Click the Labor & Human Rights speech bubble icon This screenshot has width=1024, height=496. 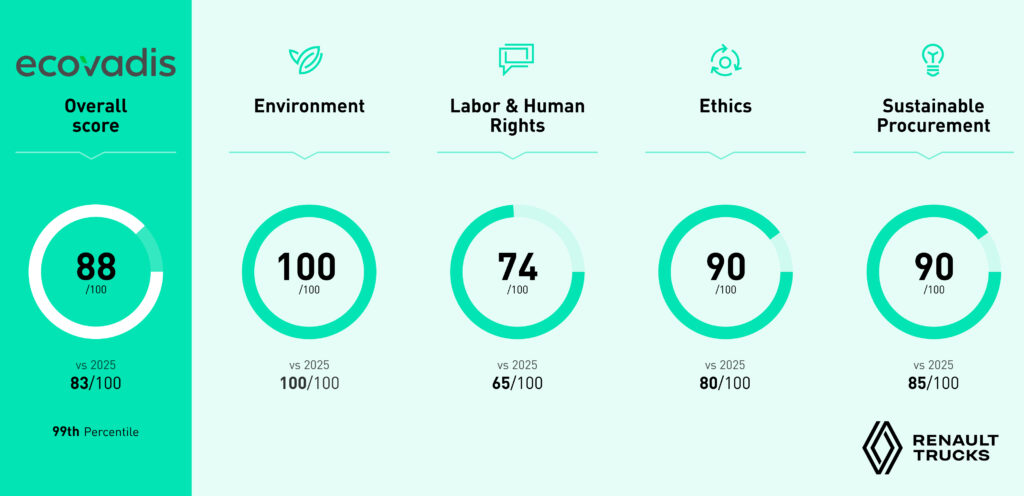click(x=517, y=59)
